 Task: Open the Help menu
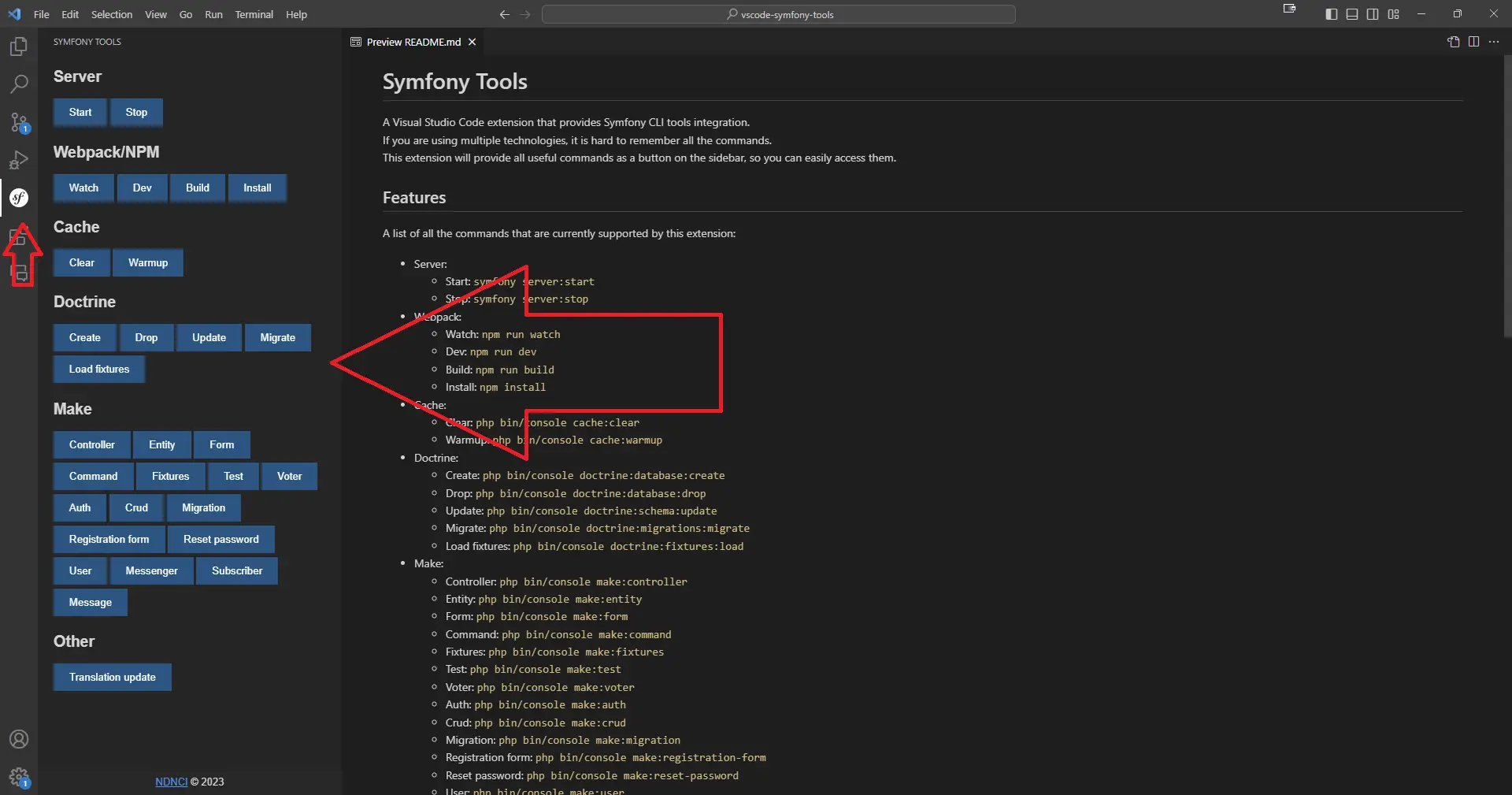pos(296,14)
